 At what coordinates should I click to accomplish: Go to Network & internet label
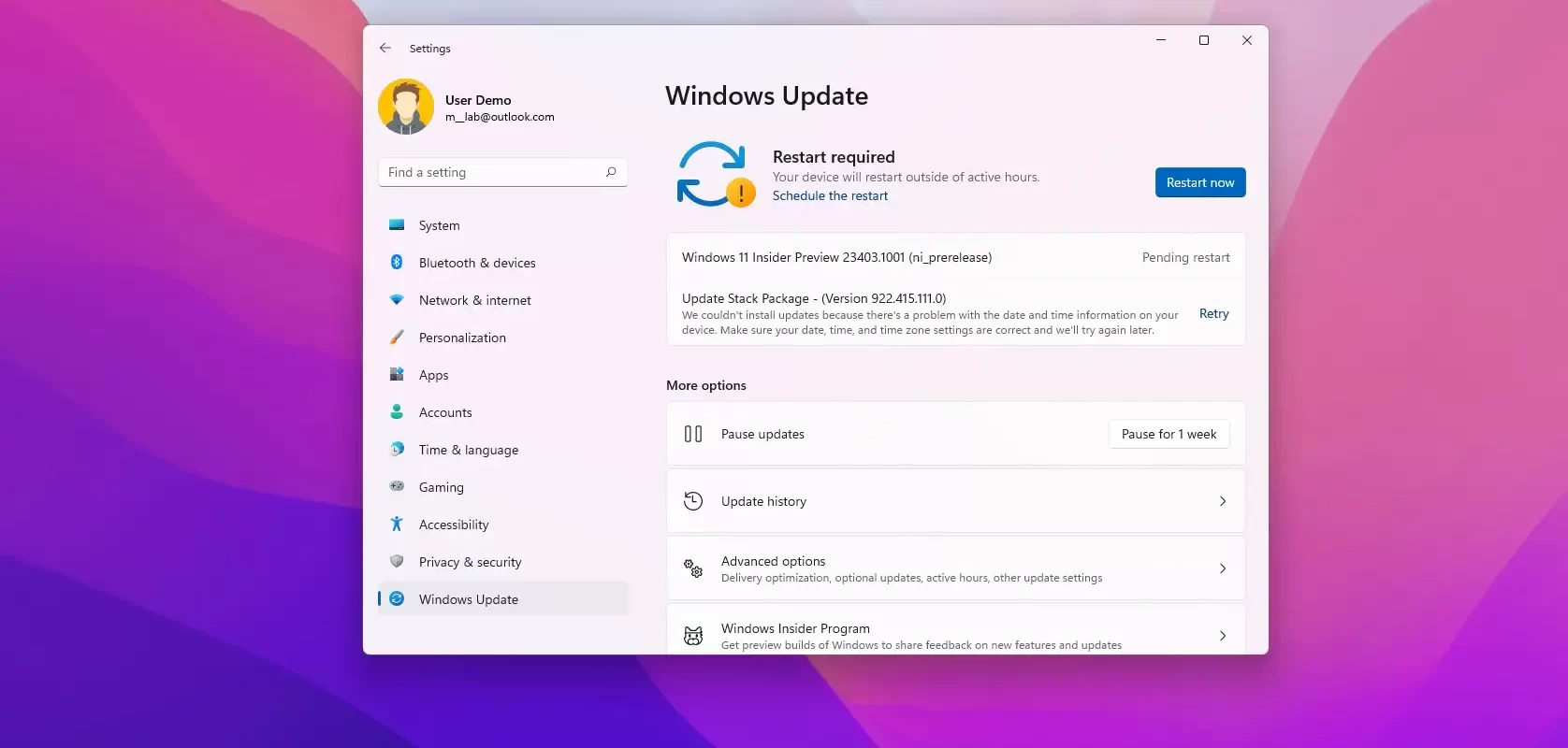[474, 300]
